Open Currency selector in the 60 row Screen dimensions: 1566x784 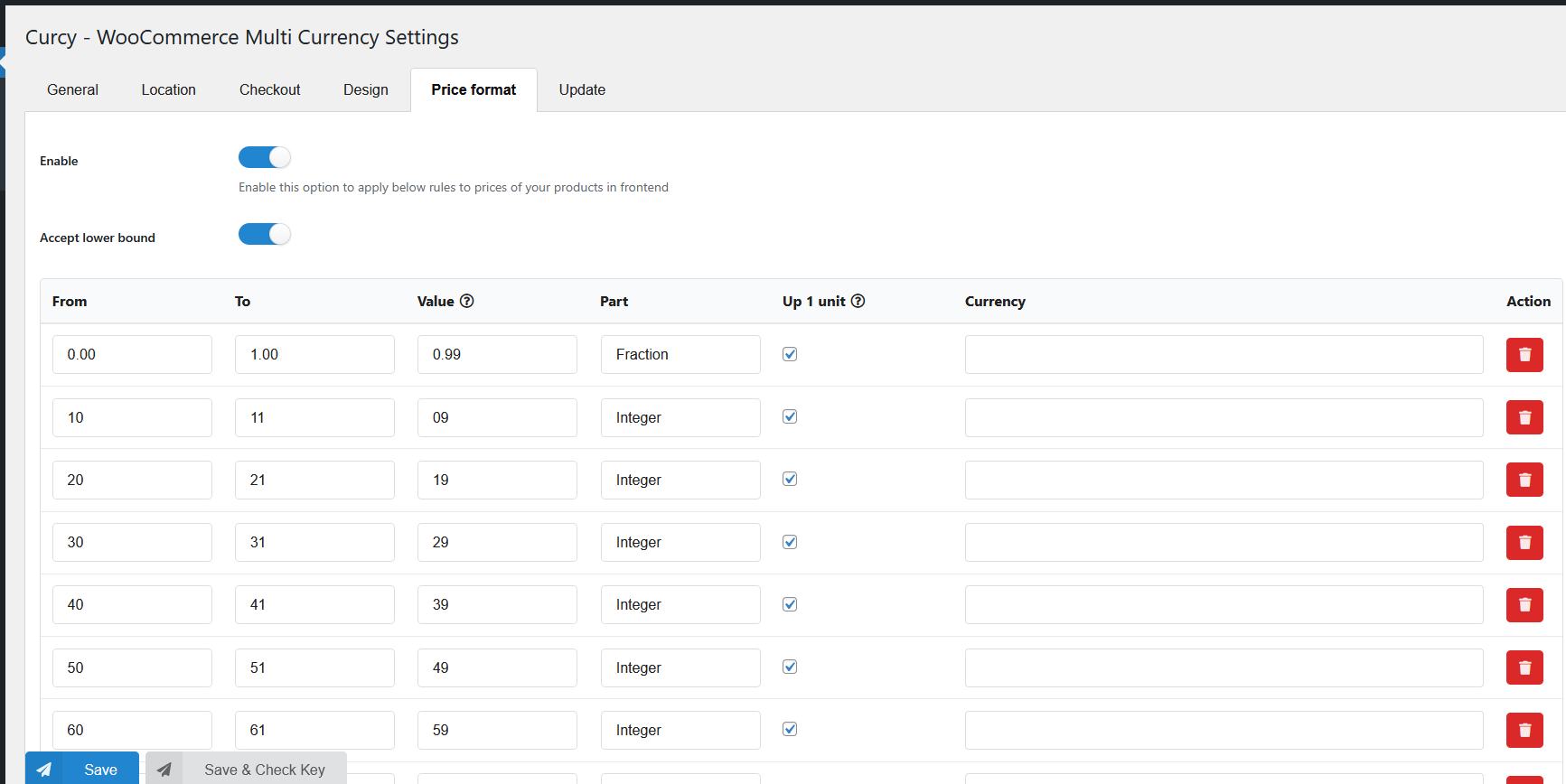[1224, 730]
